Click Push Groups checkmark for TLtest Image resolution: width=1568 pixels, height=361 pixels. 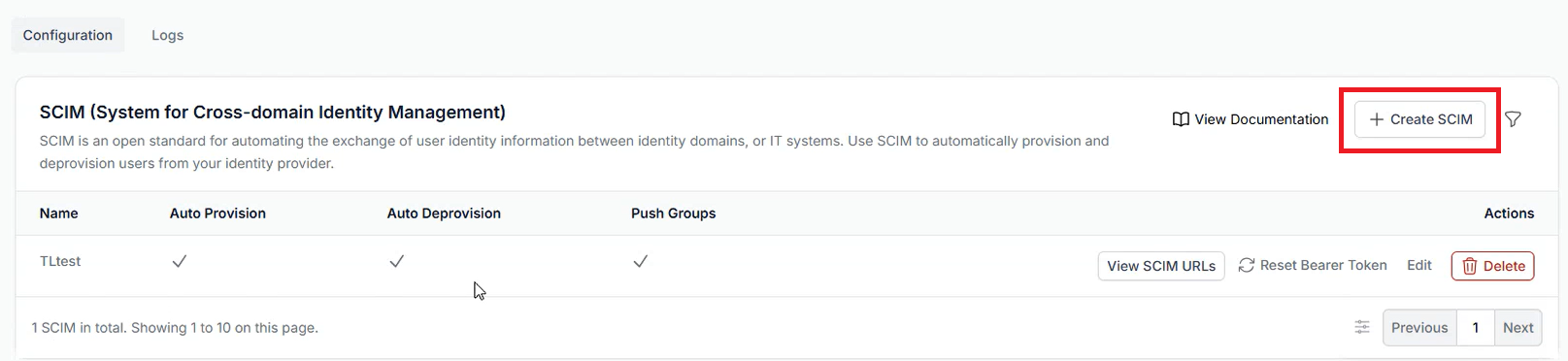coord(640,261)
